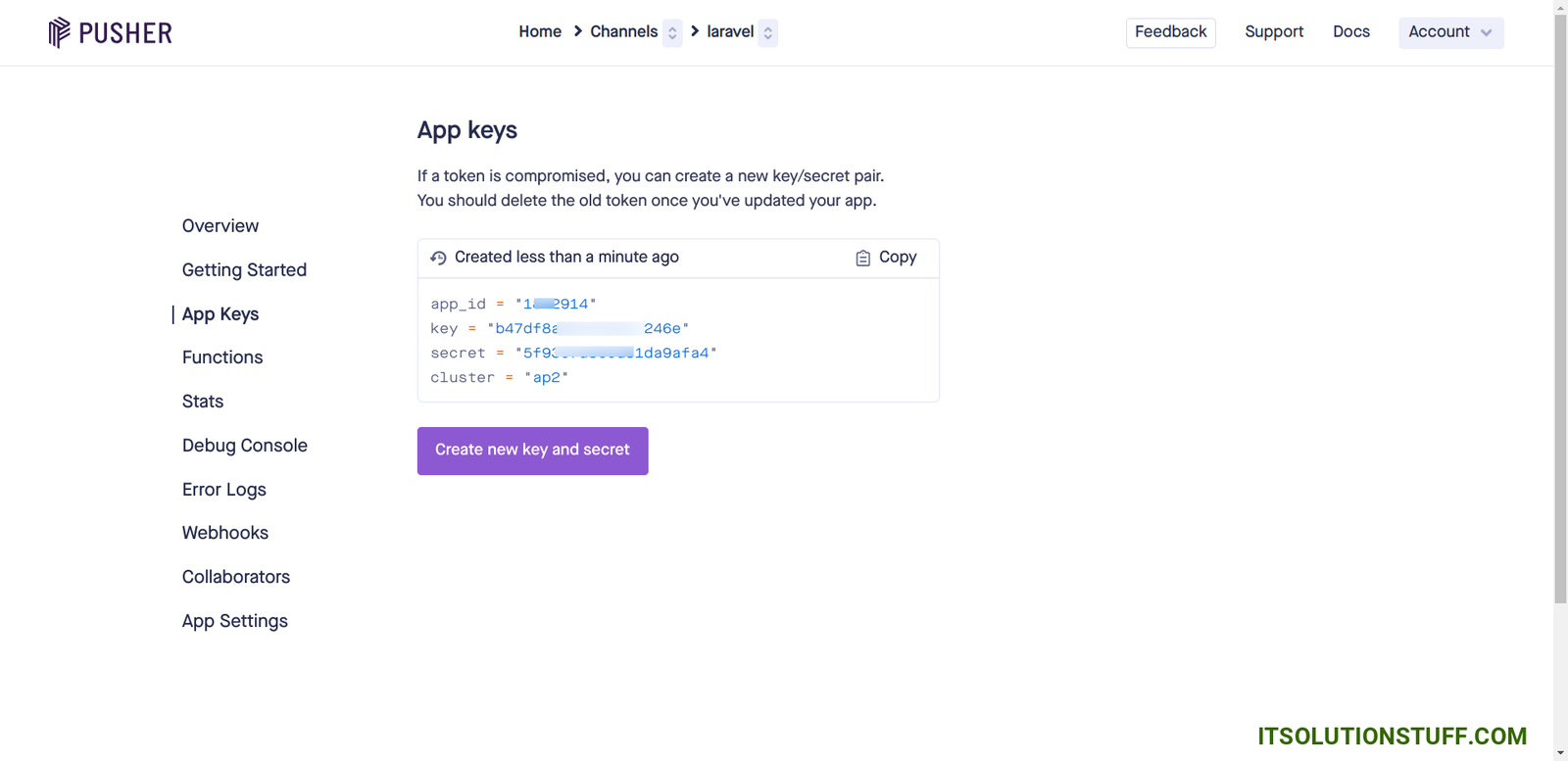1568x761 pixels.
Task: Open App Settings in sidebar
Action: [x=235, y=621]
